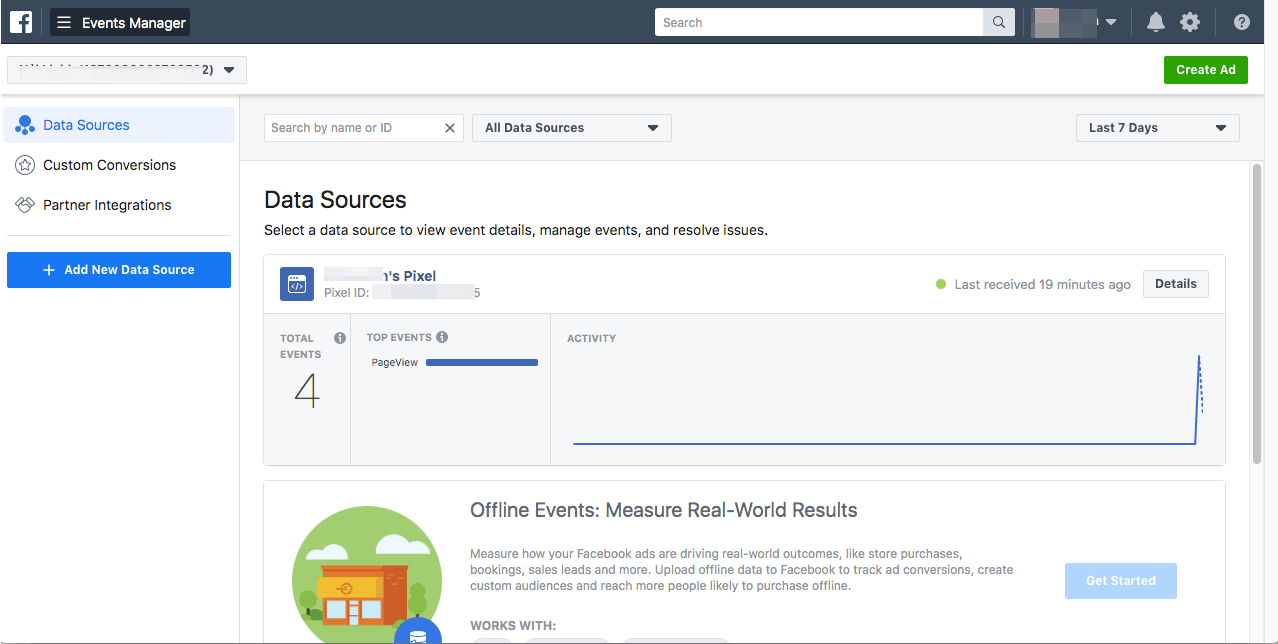This screenshot has width=1278, height=644.
Task: Click the Create Ad button
Action: [x=1206, y=70]
